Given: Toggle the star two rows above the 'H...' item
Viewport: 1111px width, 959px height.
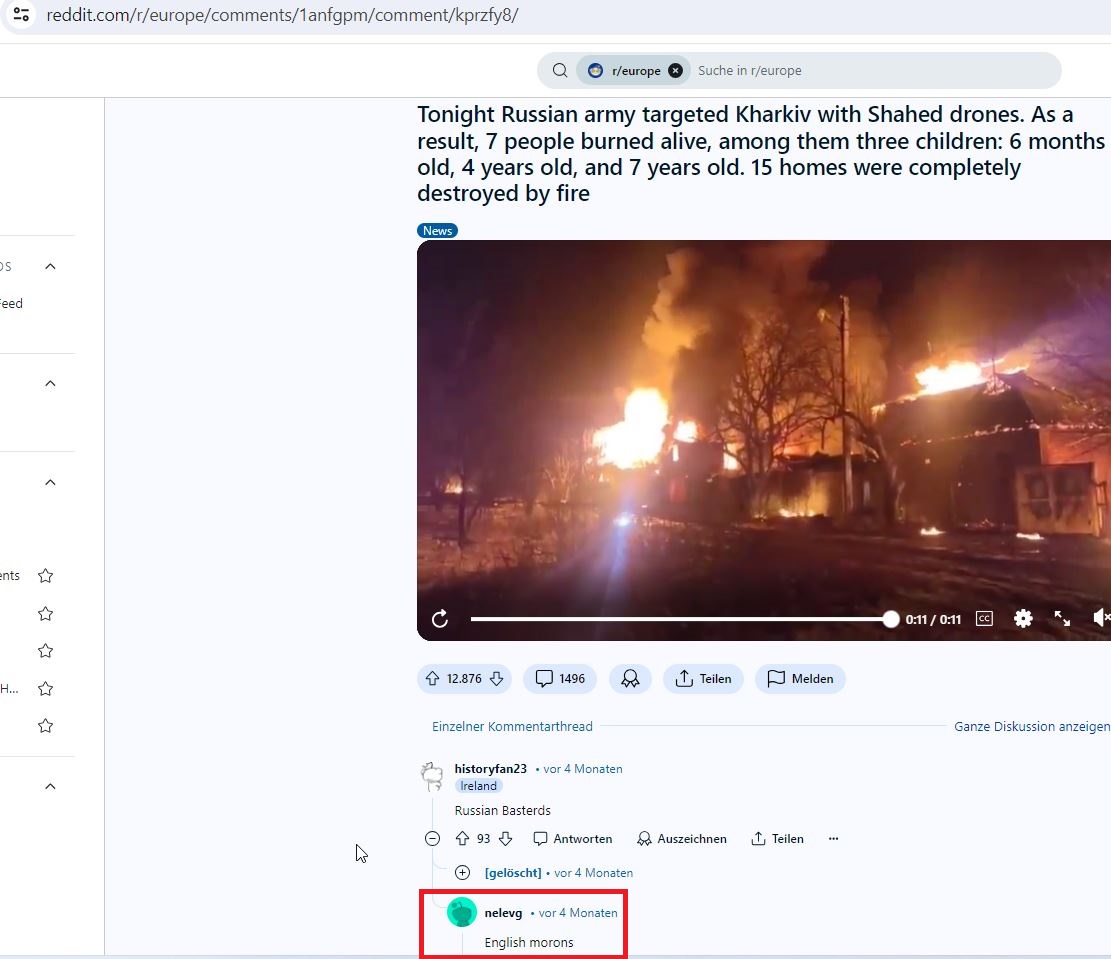Looking at the screenshot, I should pyautogui.click(x=45, y=614).
